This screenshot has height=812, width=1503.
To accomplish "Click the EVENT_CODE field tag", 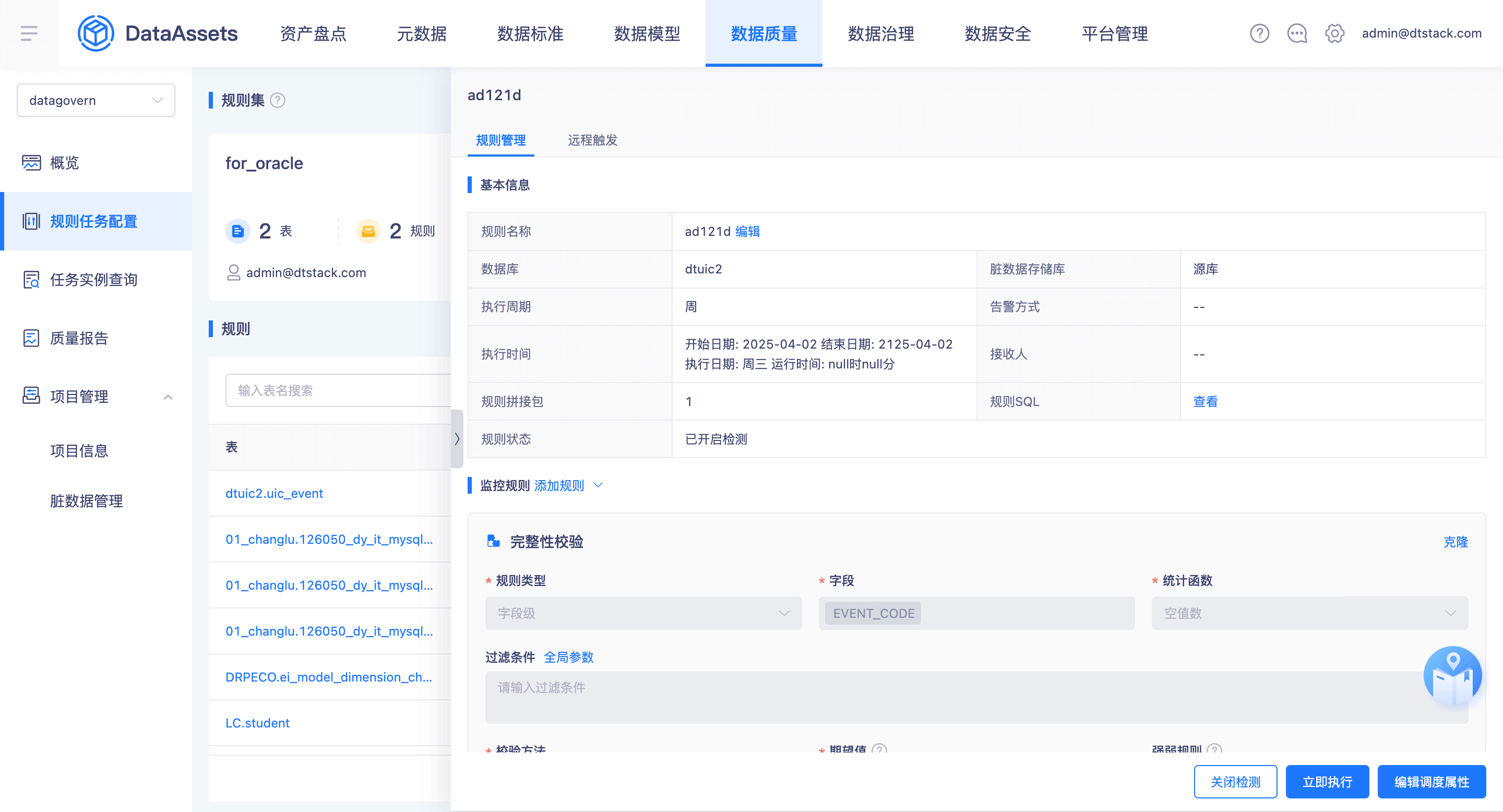I will tap(874, 613).
